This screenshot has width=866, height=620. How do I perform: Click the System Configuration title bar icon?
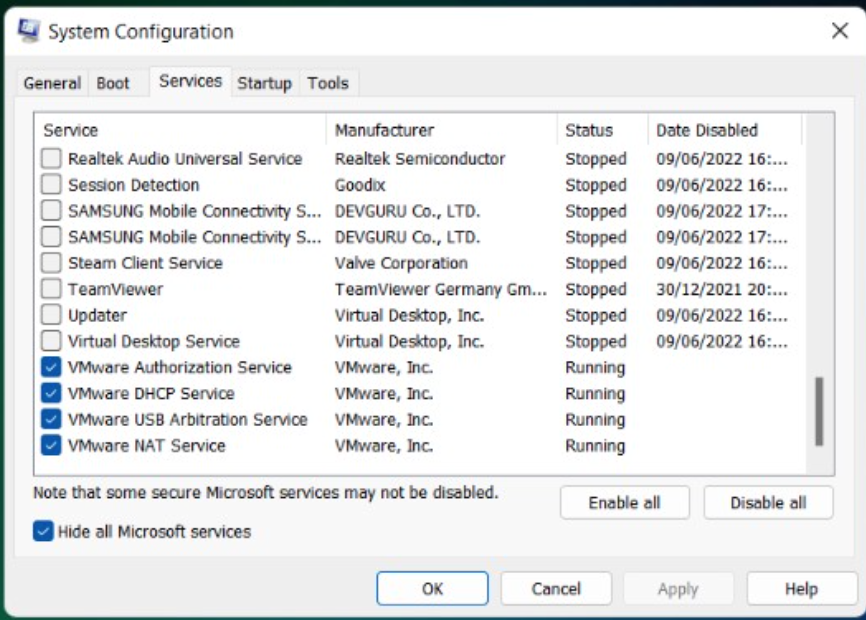pos(29,31)
